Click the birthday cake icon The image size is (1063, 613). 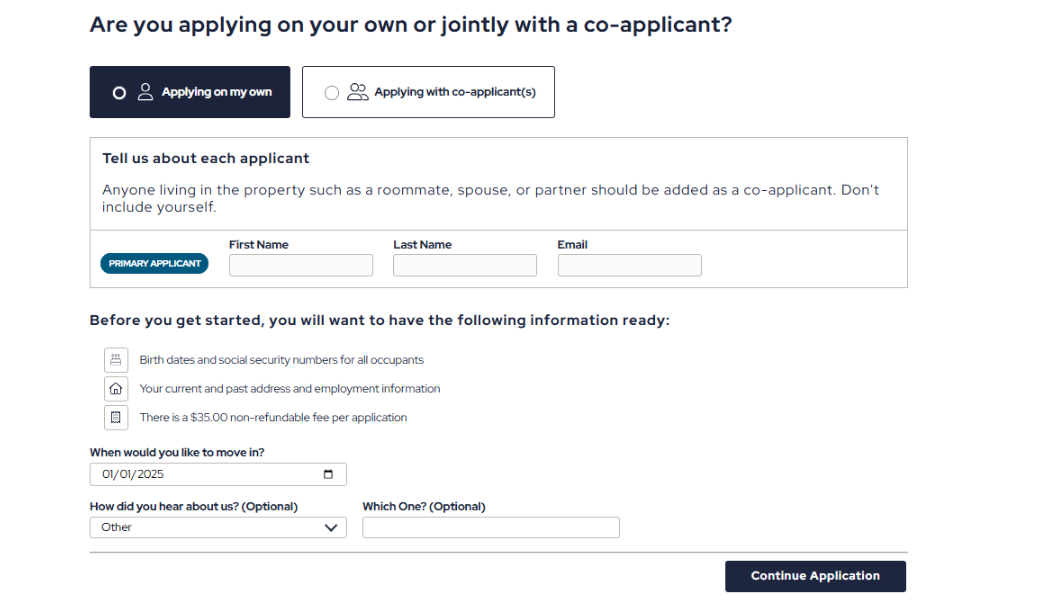[116, 360]
